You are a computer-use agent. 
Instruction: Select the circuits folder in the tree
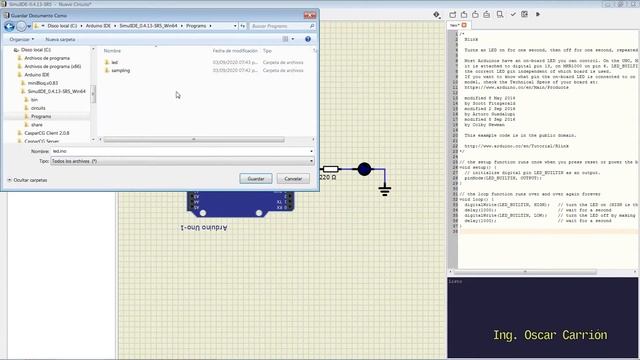click(38, 108)
